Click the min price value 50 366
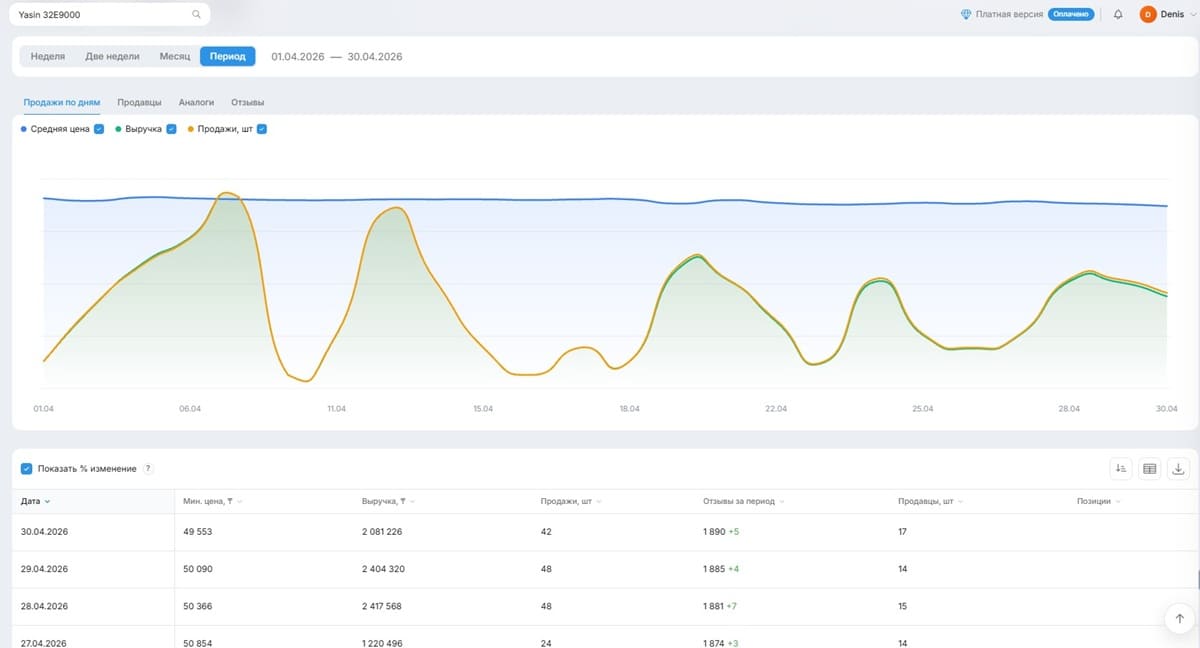 coord(198,606)
